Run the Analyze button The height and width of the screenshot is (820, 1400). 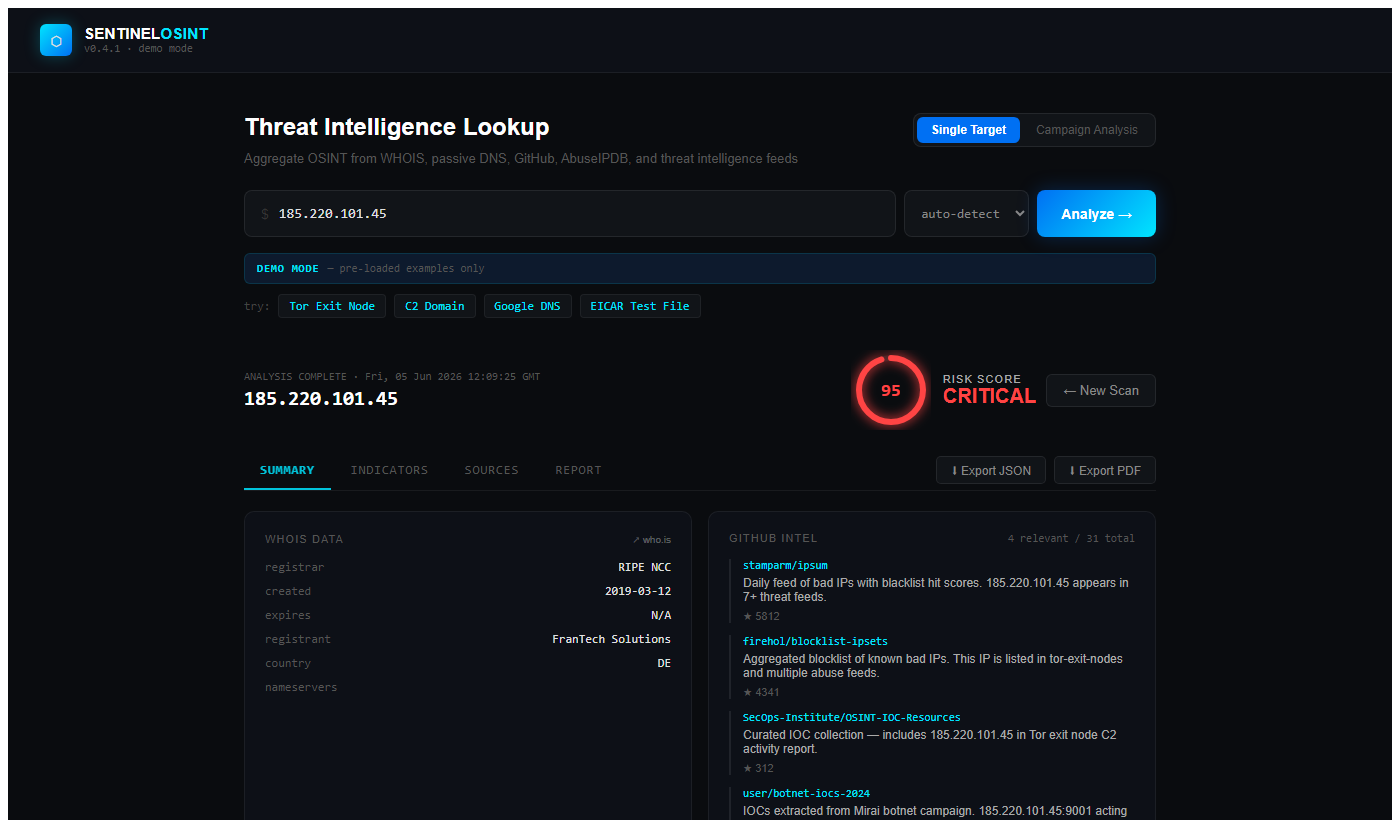click(1096, 214)
